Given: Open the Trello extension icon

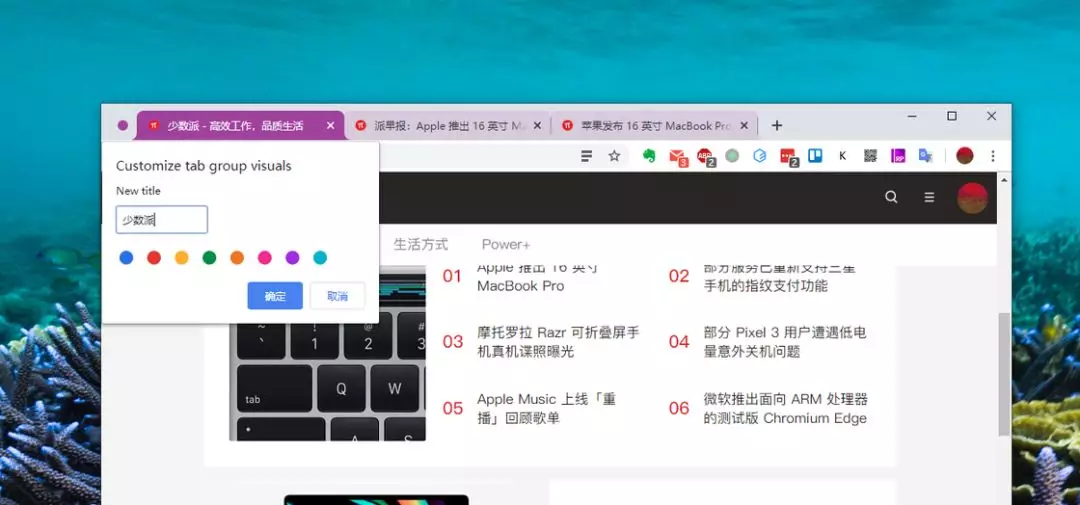Looking at the screenshot, I should click(815, 156).
